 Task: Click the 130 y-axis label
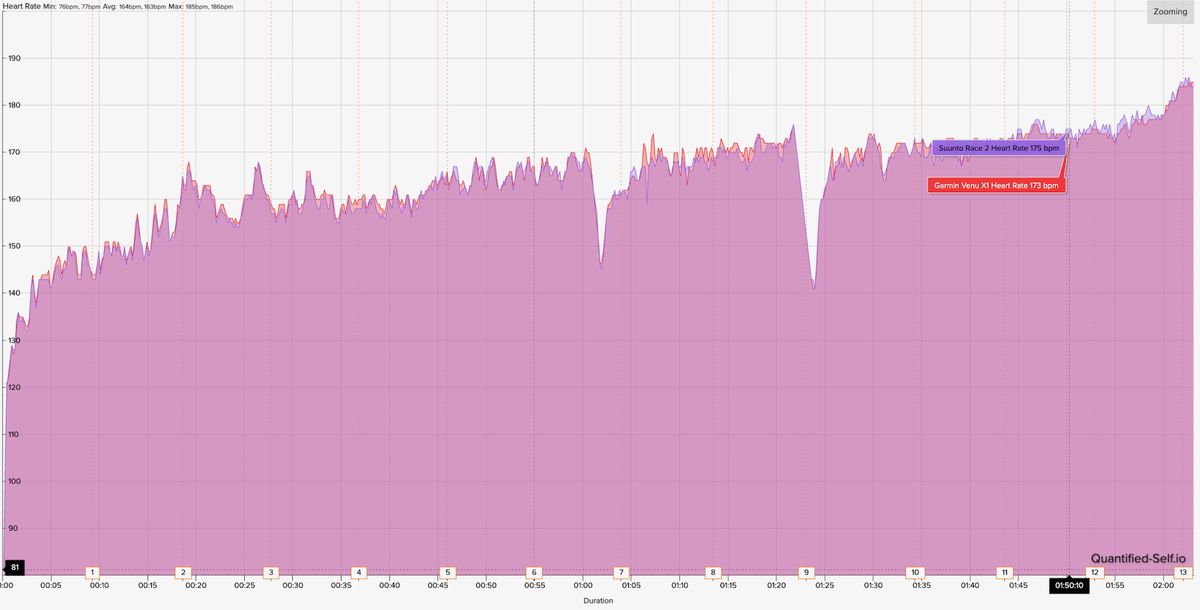pos(14,340)
